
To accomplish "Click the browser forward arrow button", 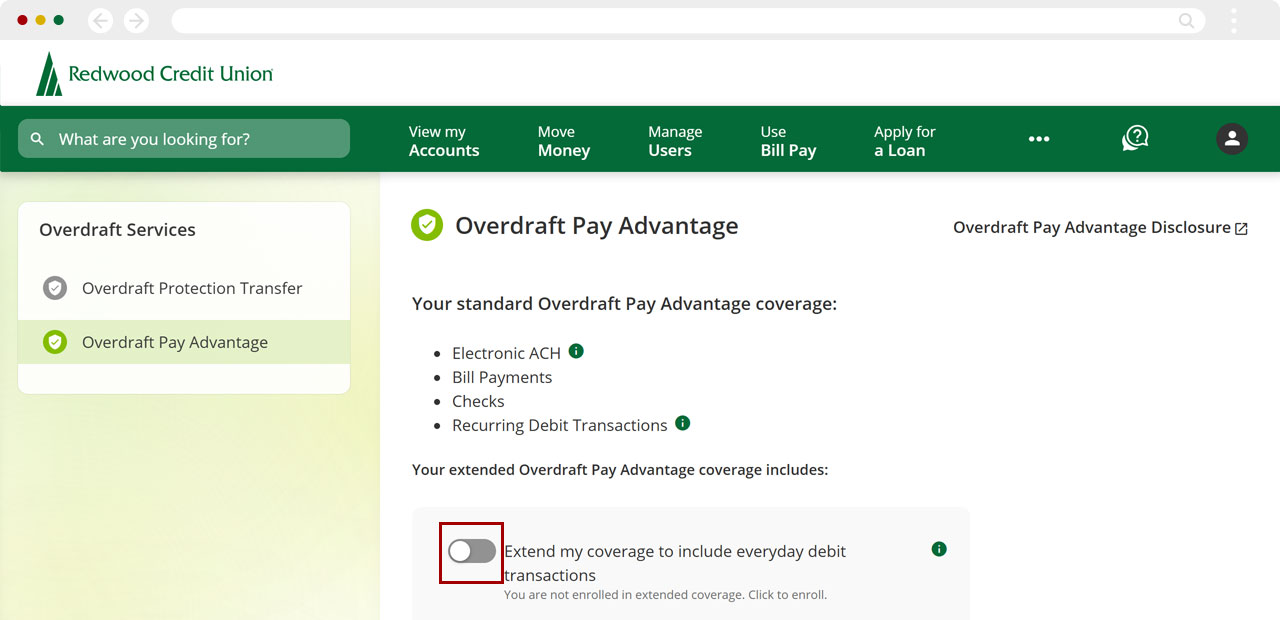I will 136,20.
